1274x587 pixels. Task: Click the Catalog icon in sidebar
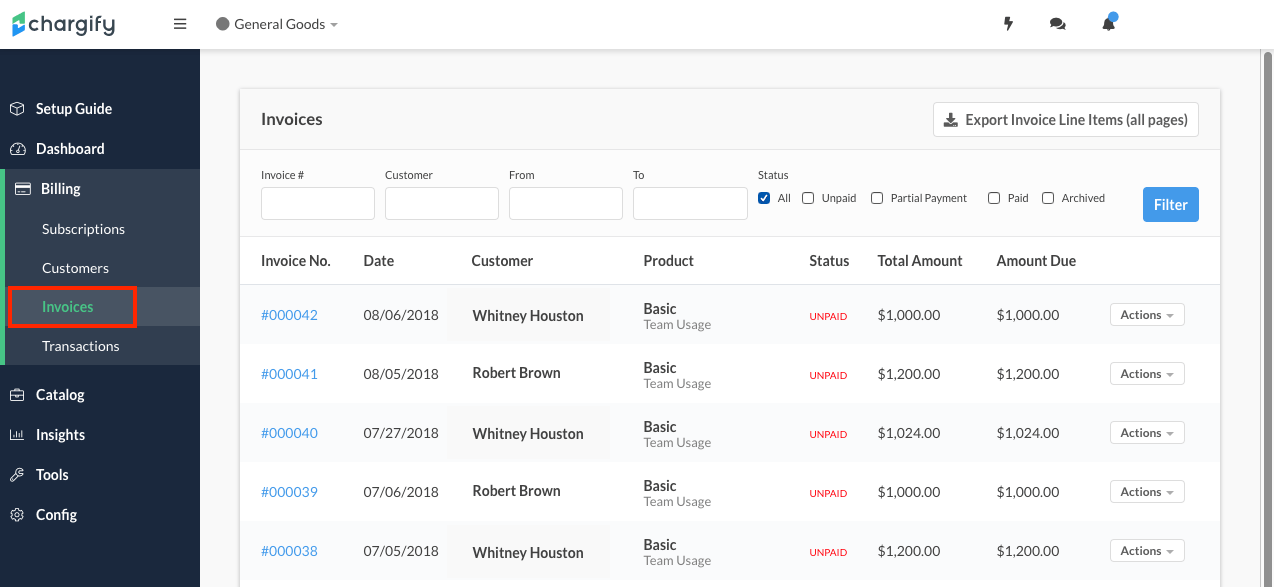pos(17,395)
